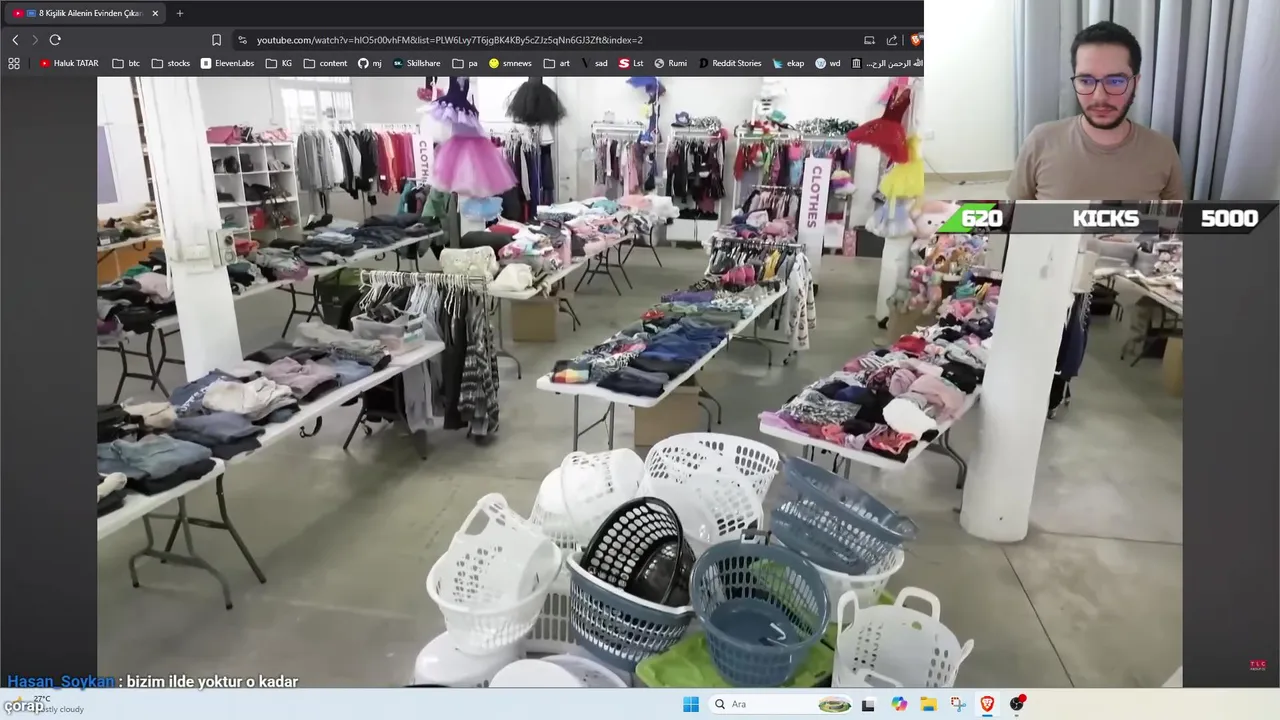Open the Windows Start menu

coord(691,704)
